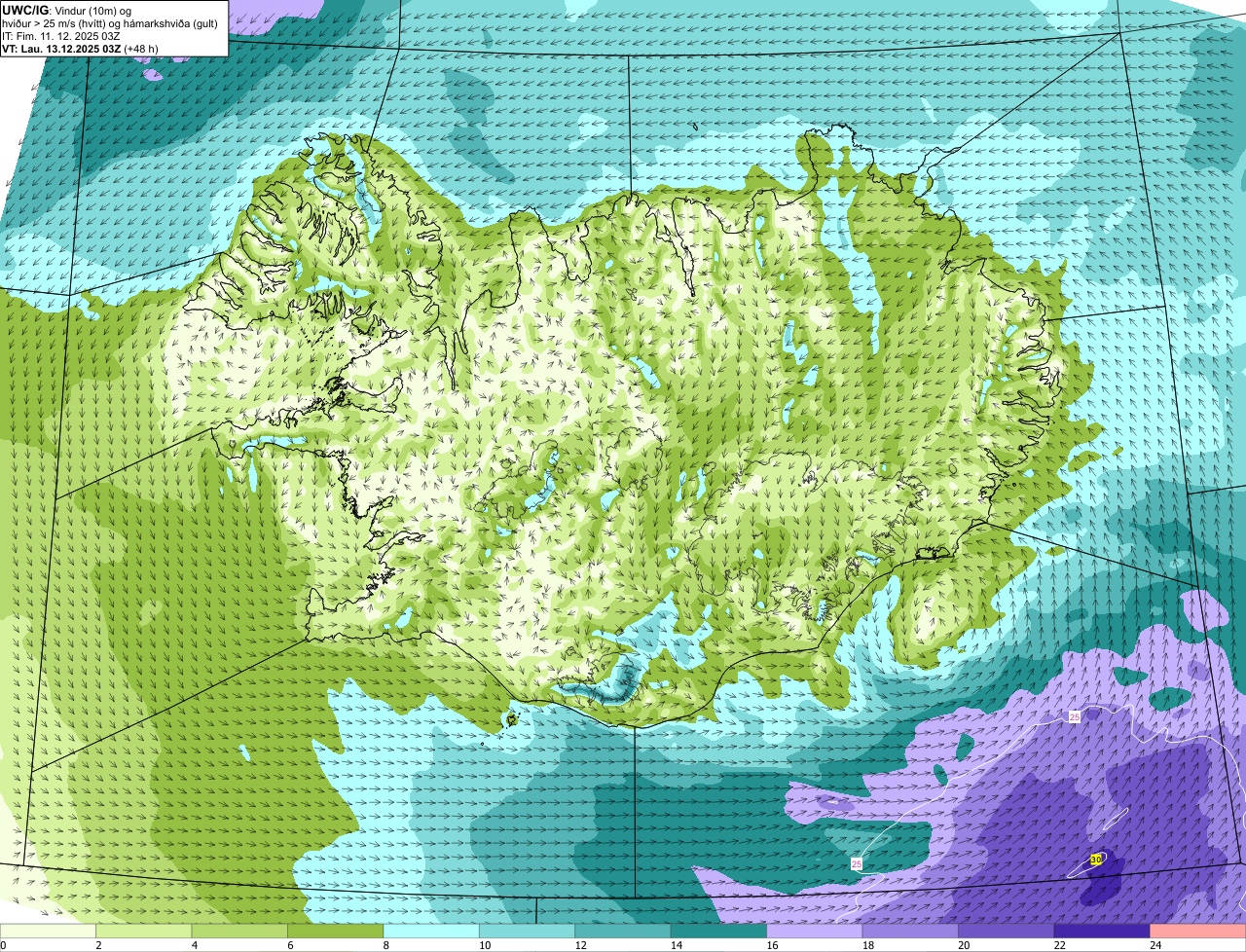Click the "20" label on the wind scale

coord(964,945)
